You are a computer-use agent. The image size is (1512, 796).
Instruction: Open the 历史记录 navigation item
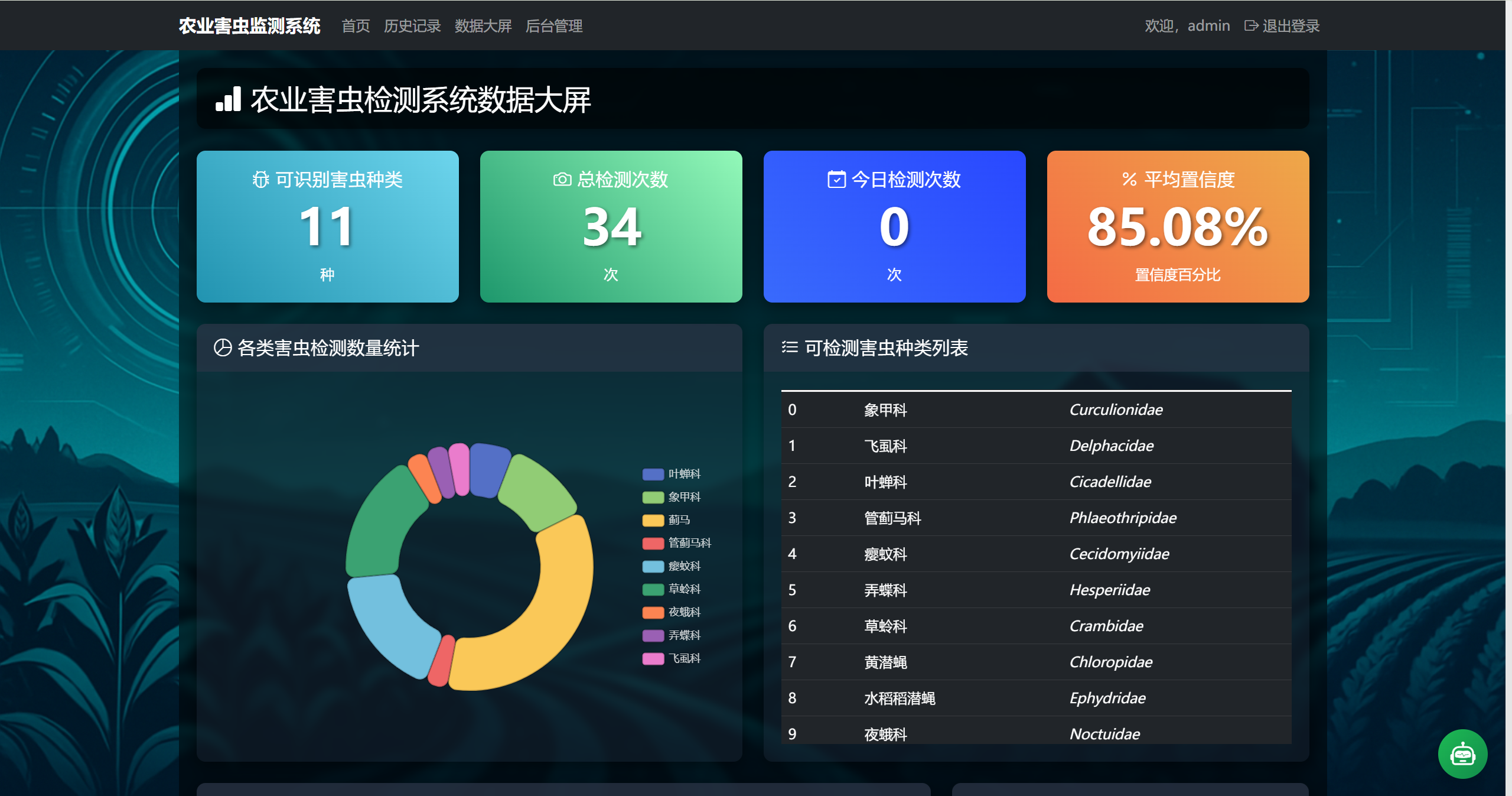pyautogui.click(x=412, y=26)
